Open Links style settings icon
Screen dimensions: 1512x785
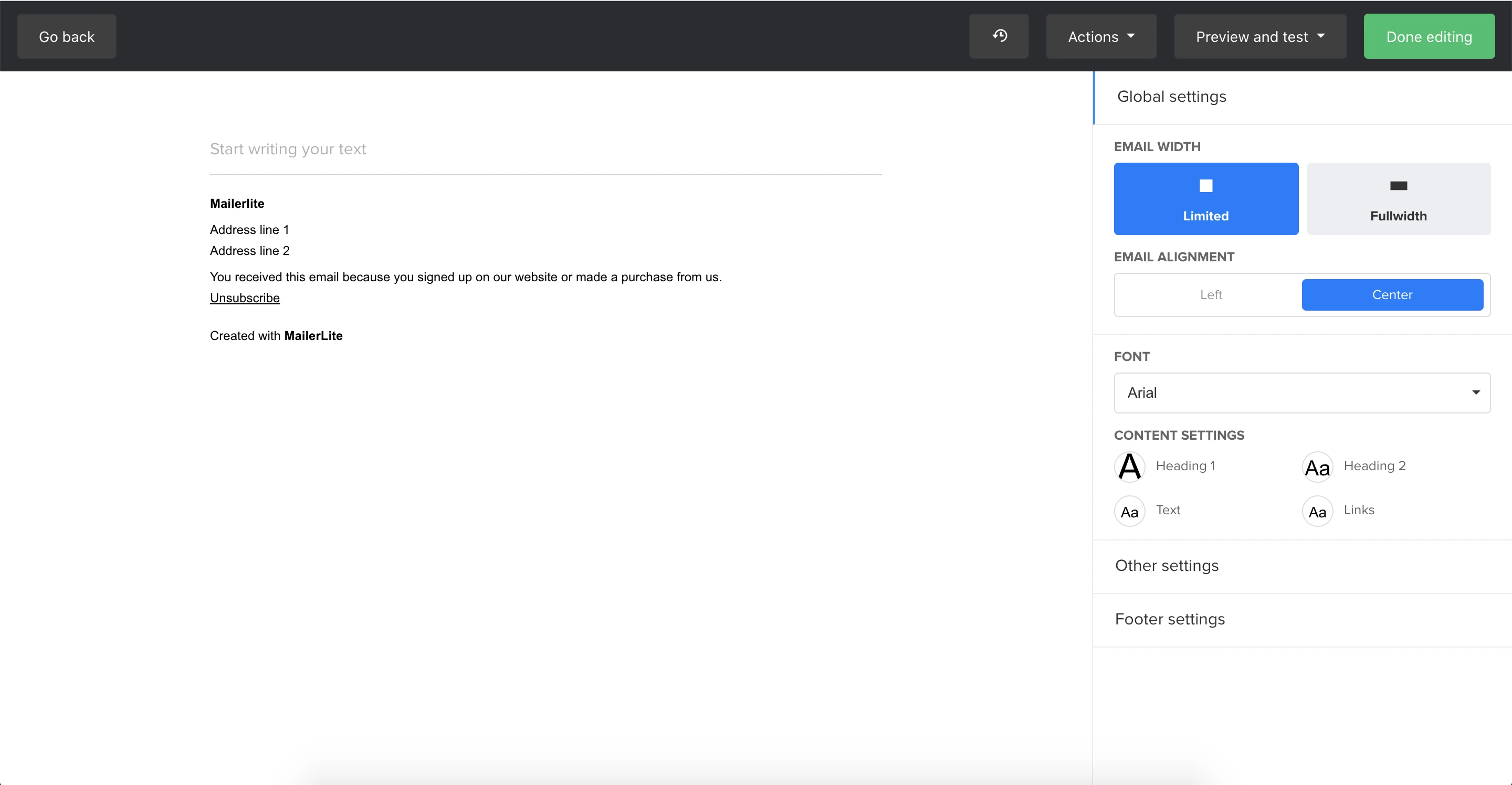pyautogui.click(x=1317, y=511)
